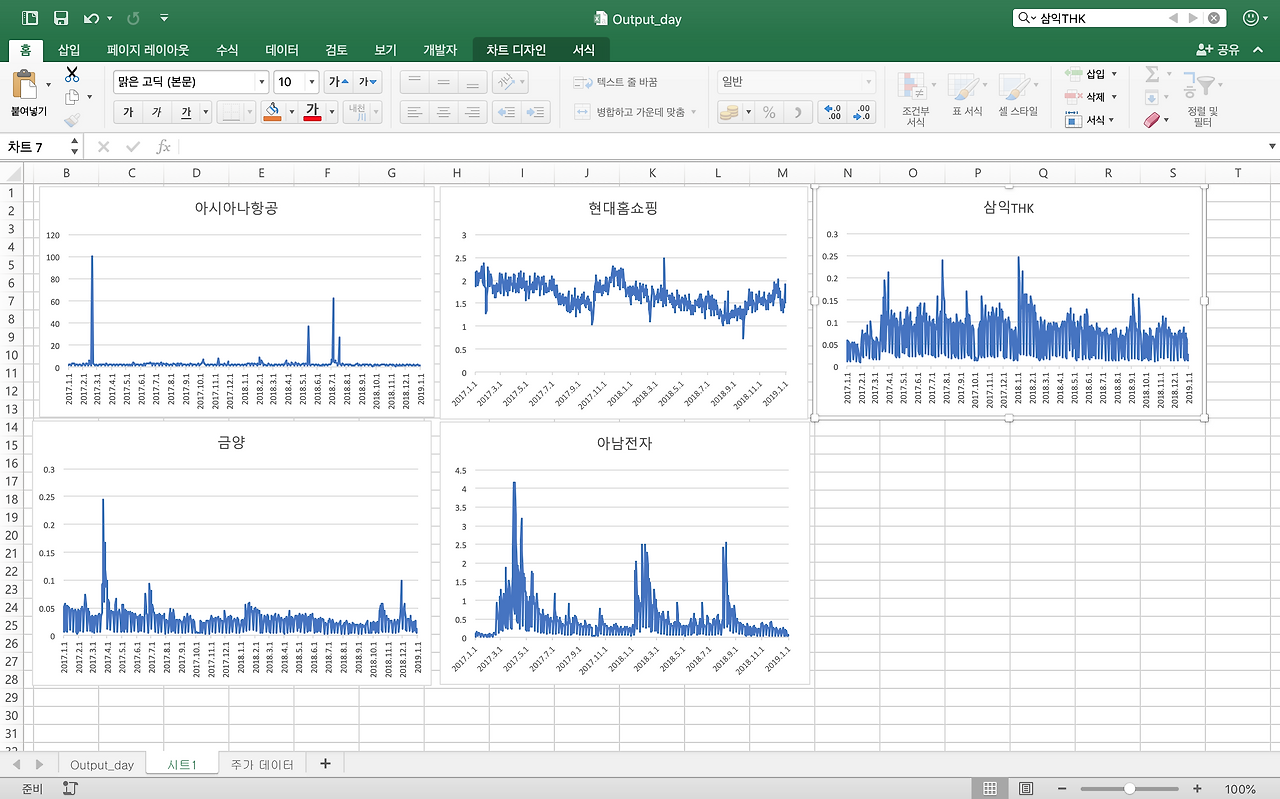Click the Undo arrow icon
The height and width of the screenshot is (799, 1280).
[x=91, y=18]
